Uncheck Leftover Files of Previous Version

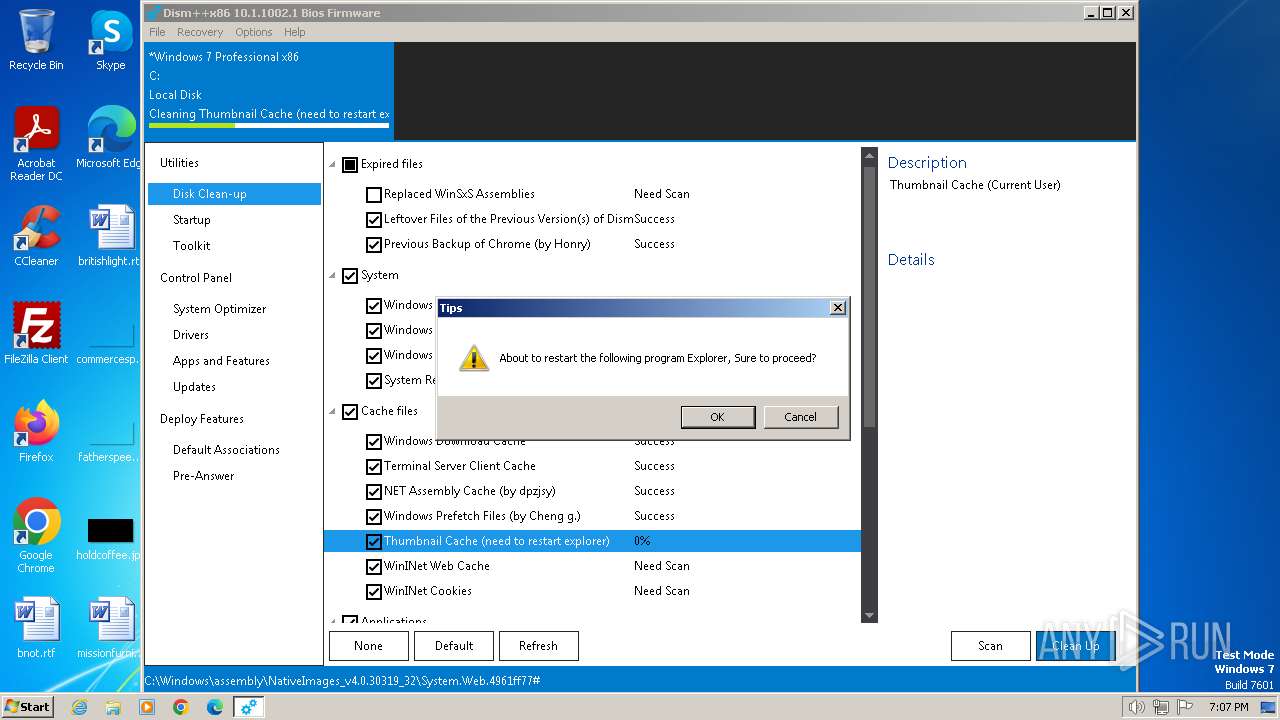[x=374, y=220]
